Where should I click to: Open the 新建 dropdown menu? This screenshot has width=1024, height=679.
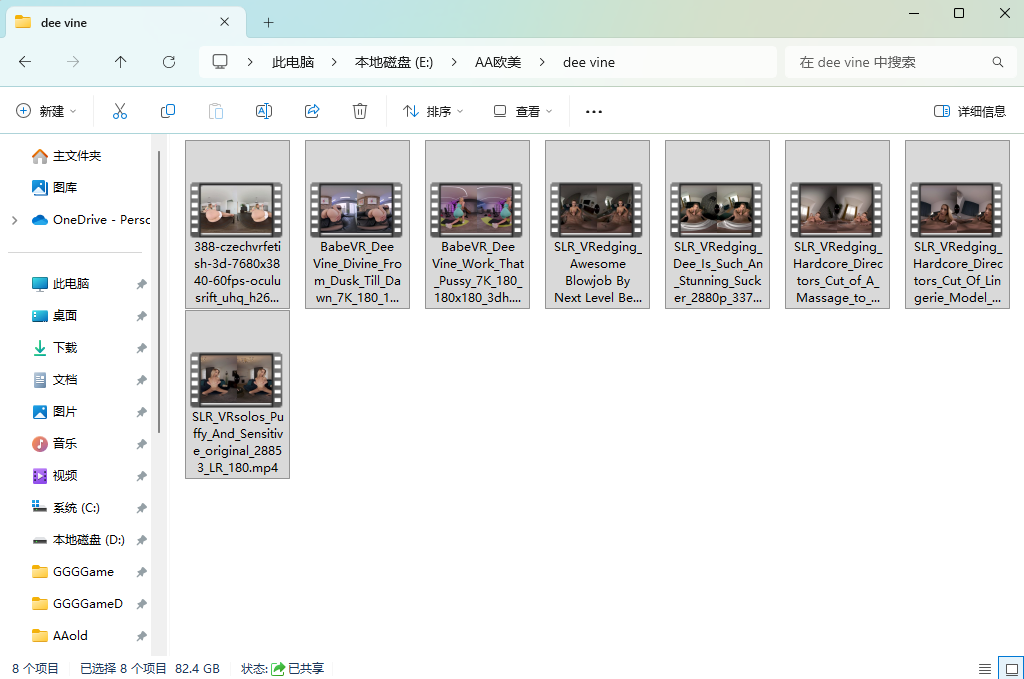click(46, 111)
